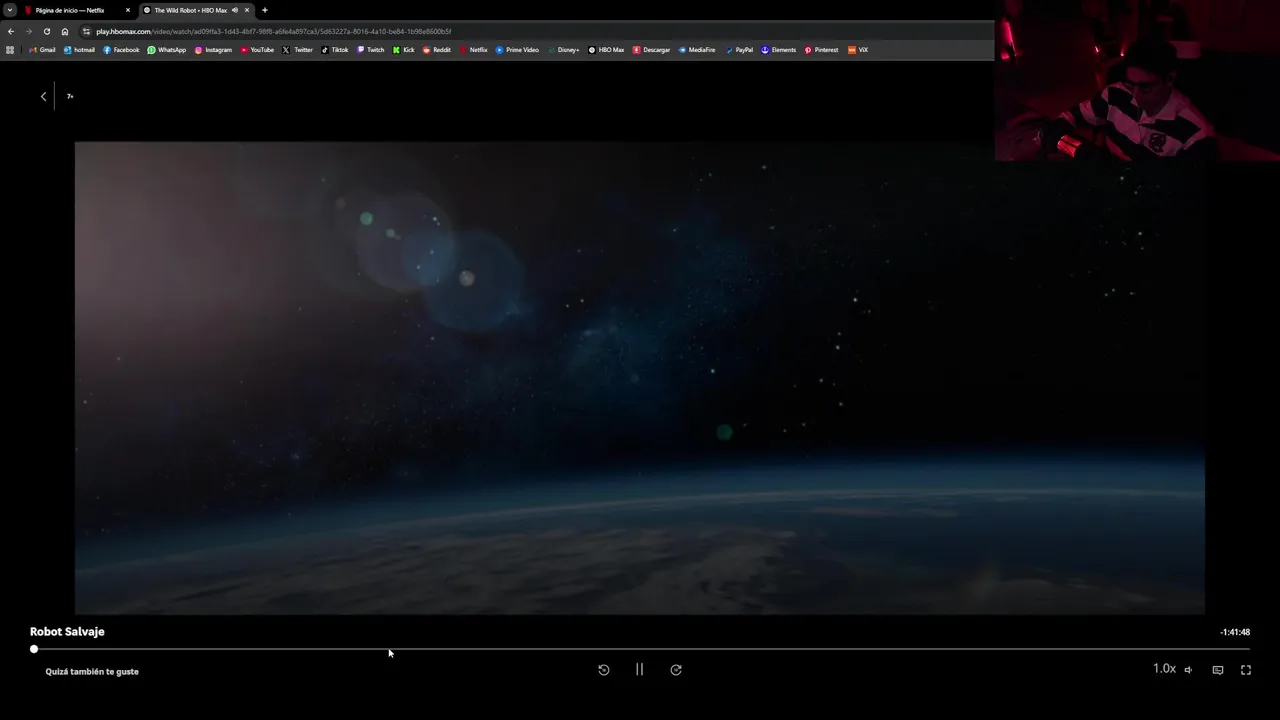Open Elements bookmark
This screenshot has height=720, width=1280.
pos(779,50)
